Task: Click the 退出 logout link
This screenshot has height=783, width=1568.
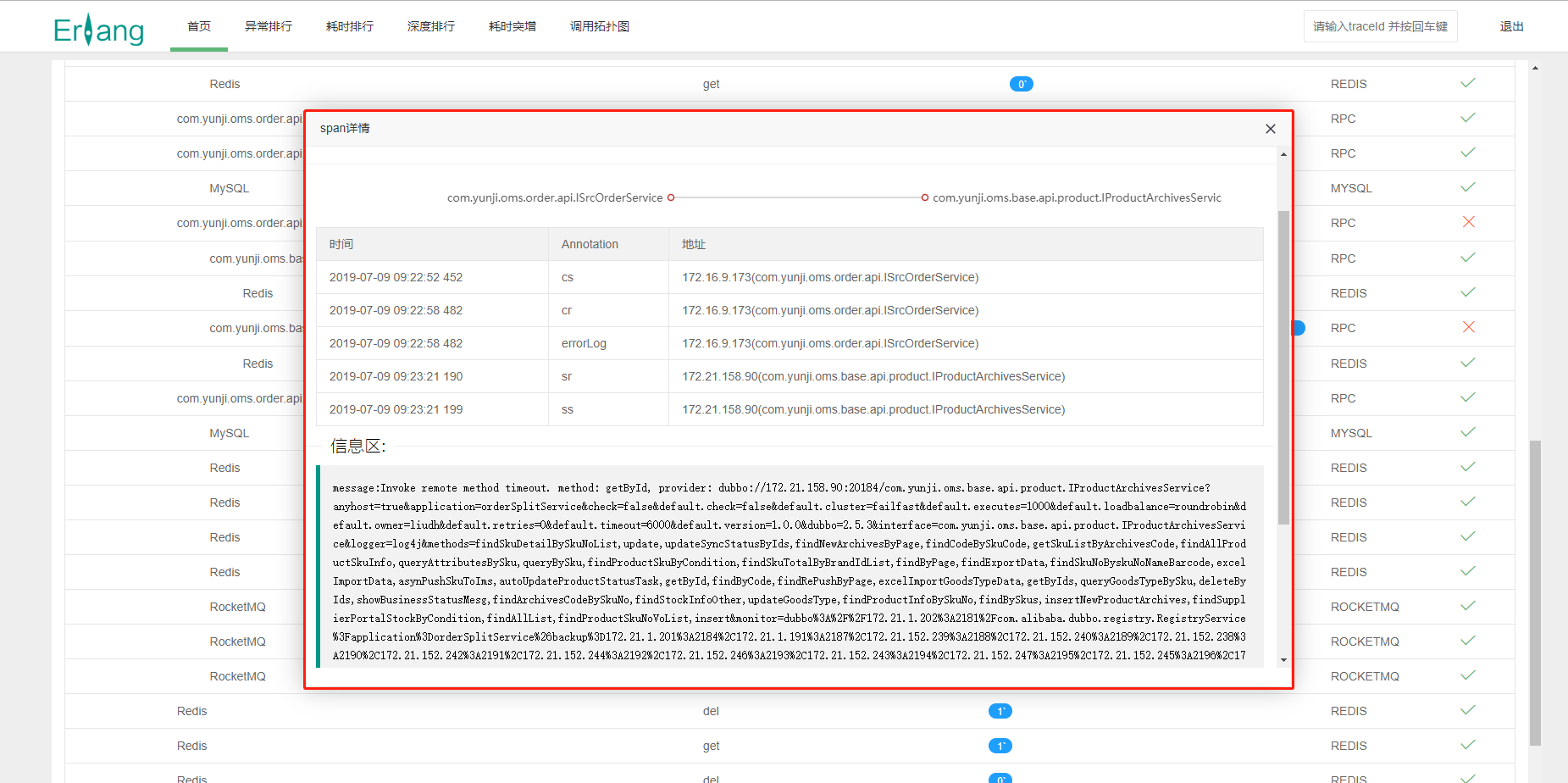Action: coord(1512,26)
